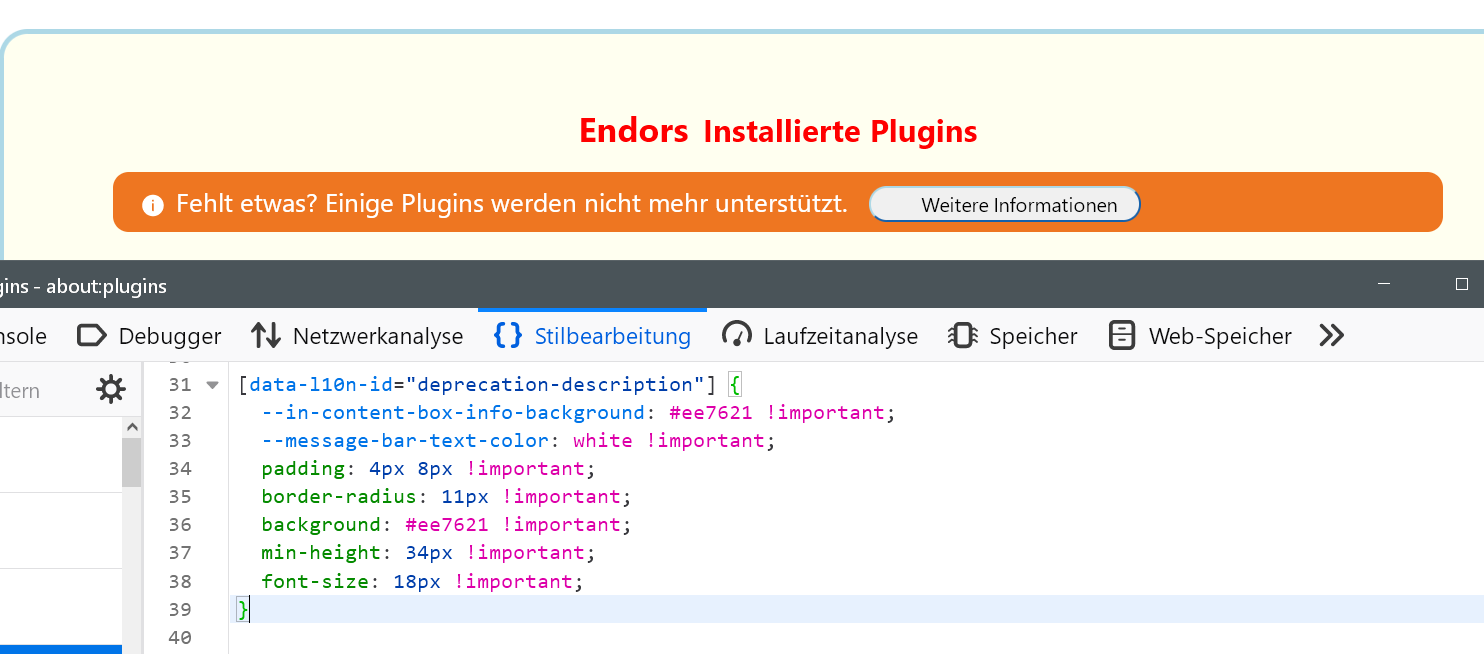Open the Web-Speicher storage icon
The width and height of the screenshot is (1484, 654).
[x=1122, y=336]
